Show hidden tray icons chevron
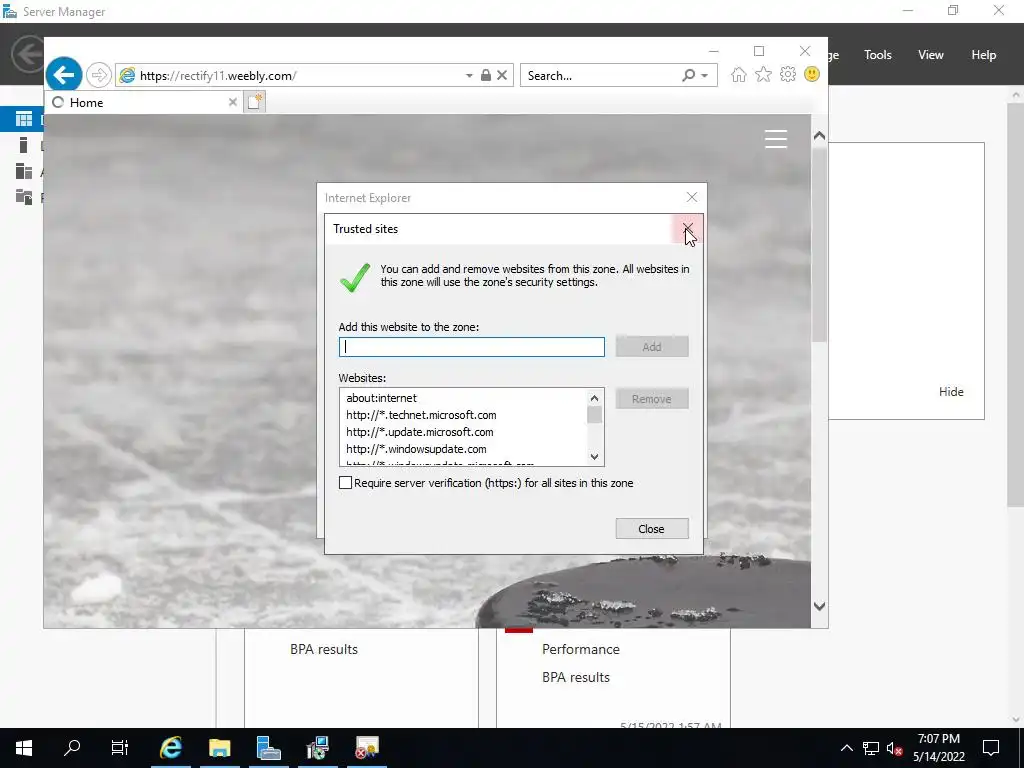Viewport: 1024px width, 768px height. point(846,748)
